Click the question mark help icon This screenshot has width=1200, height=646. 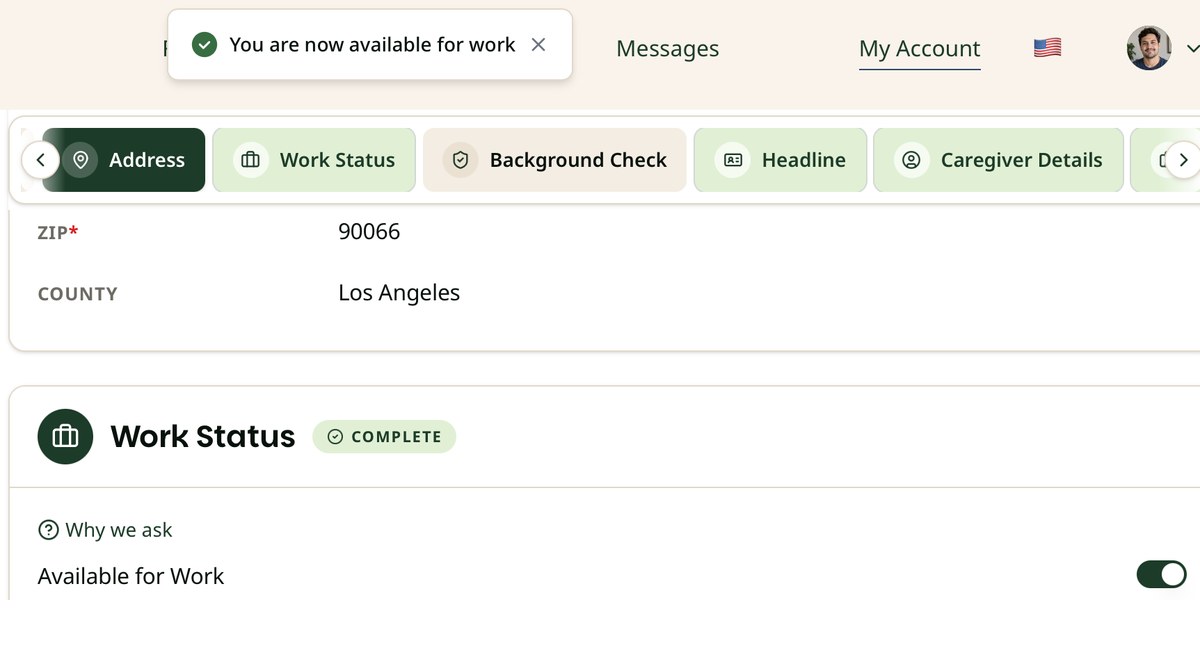[x=48, y=530]
